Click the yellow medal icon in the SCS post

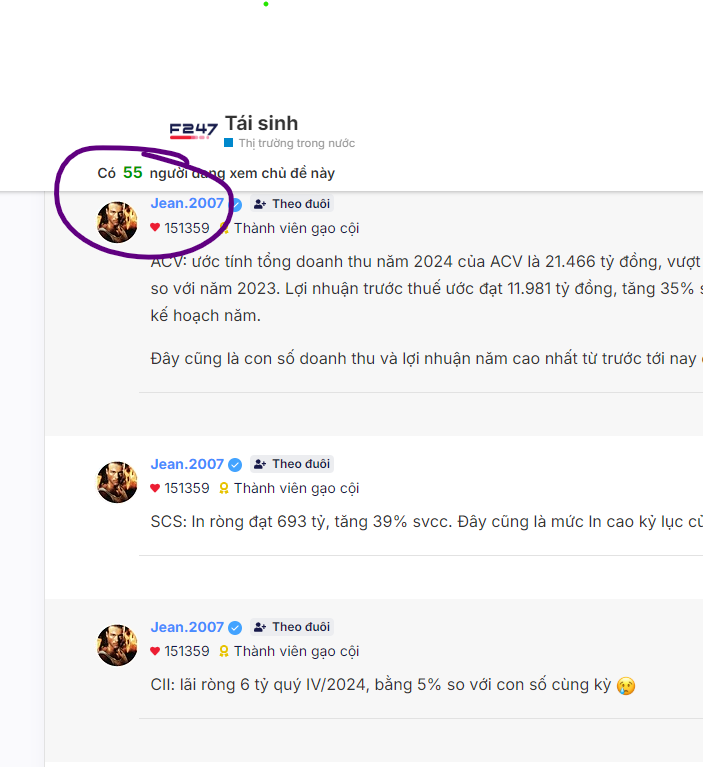coord(224,488)
